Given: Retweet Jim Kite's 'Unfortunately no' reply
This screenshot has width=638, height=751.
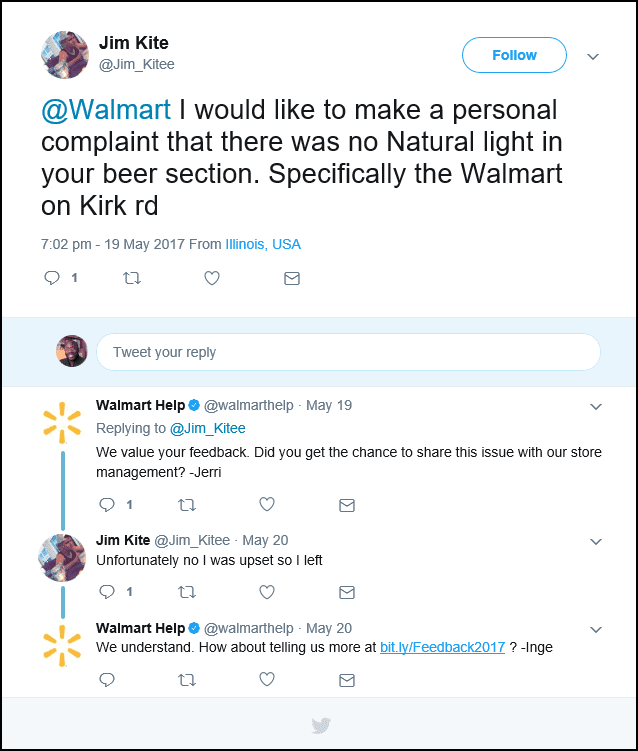Looking at the screenshot, I should [186, 592].
